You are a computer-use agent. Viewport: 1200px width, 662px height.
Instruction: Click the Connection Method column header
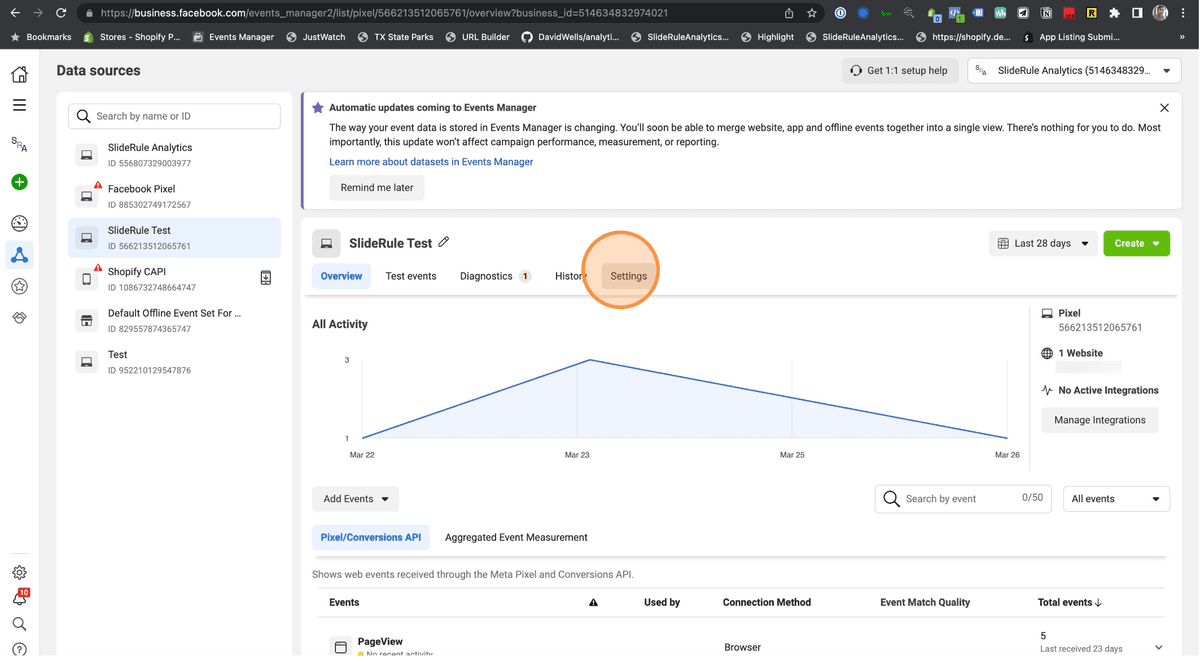click(767, 603)
